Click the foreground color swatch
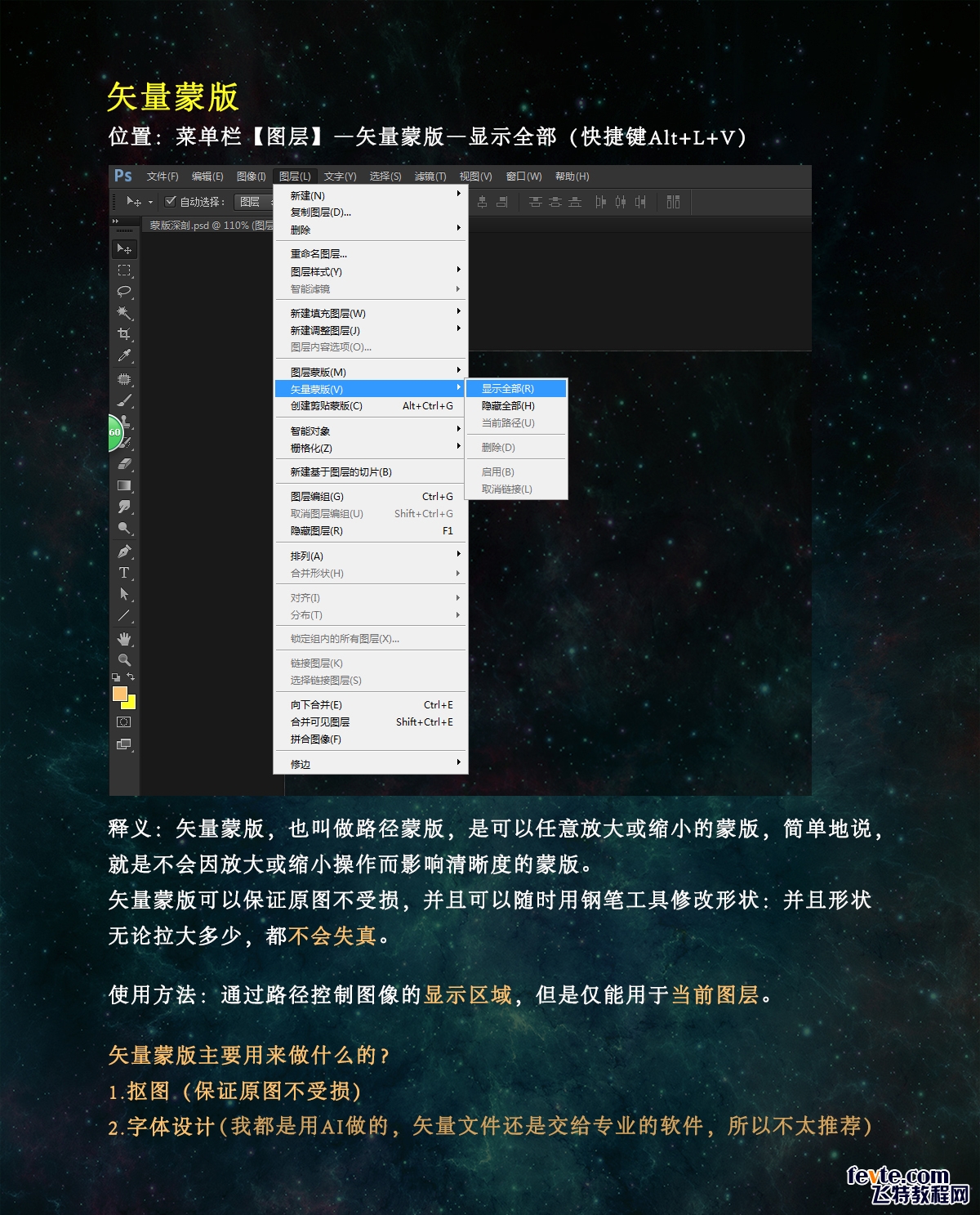Viewport: 980px width, 1215px height. pos(120,694)
